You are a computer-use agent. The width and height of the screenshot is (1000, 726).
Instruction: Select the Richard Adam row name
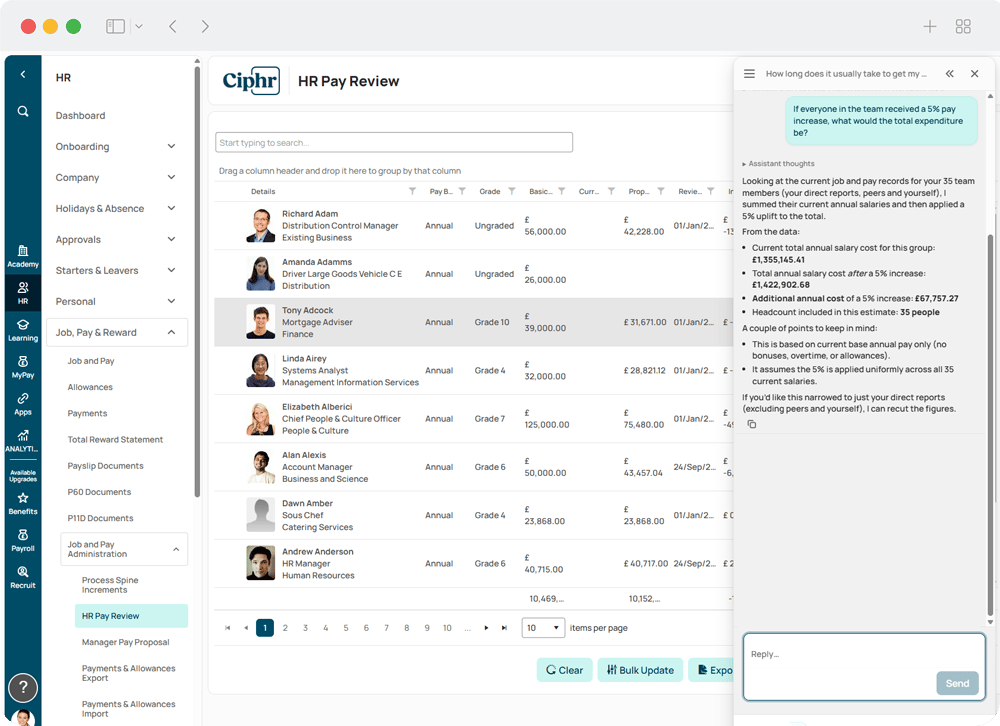310,214
